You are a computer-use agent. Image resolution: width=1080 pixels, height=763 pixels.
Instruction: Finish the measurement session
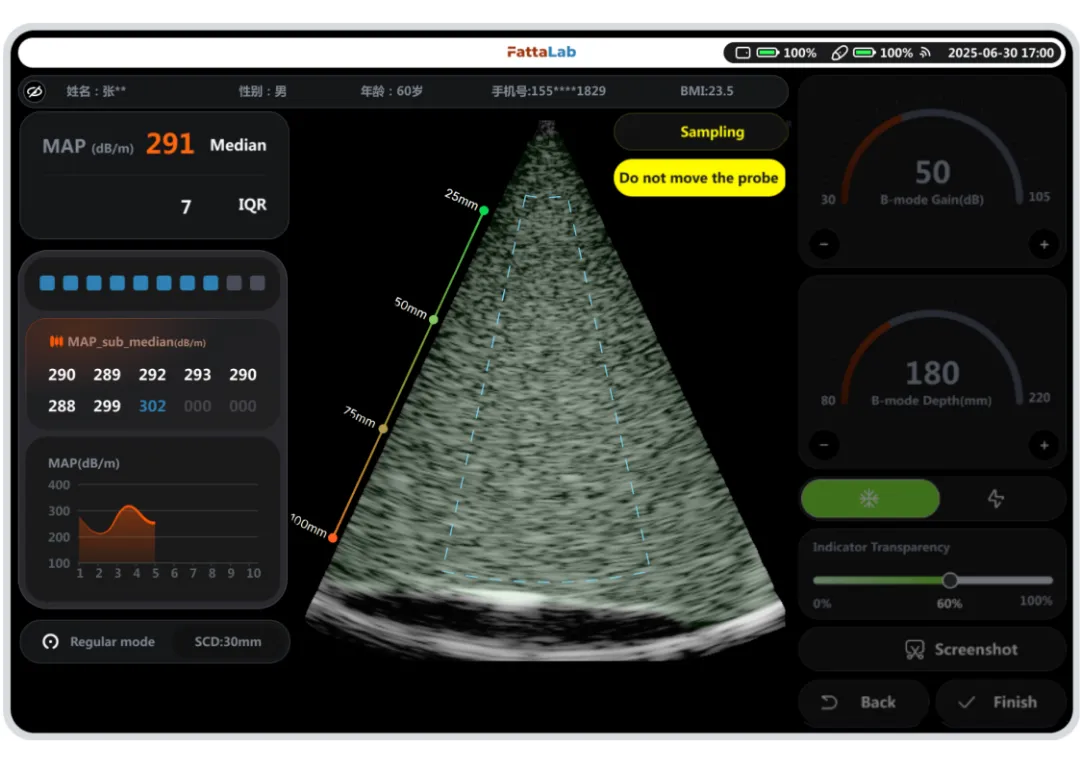coord(1001,702)
